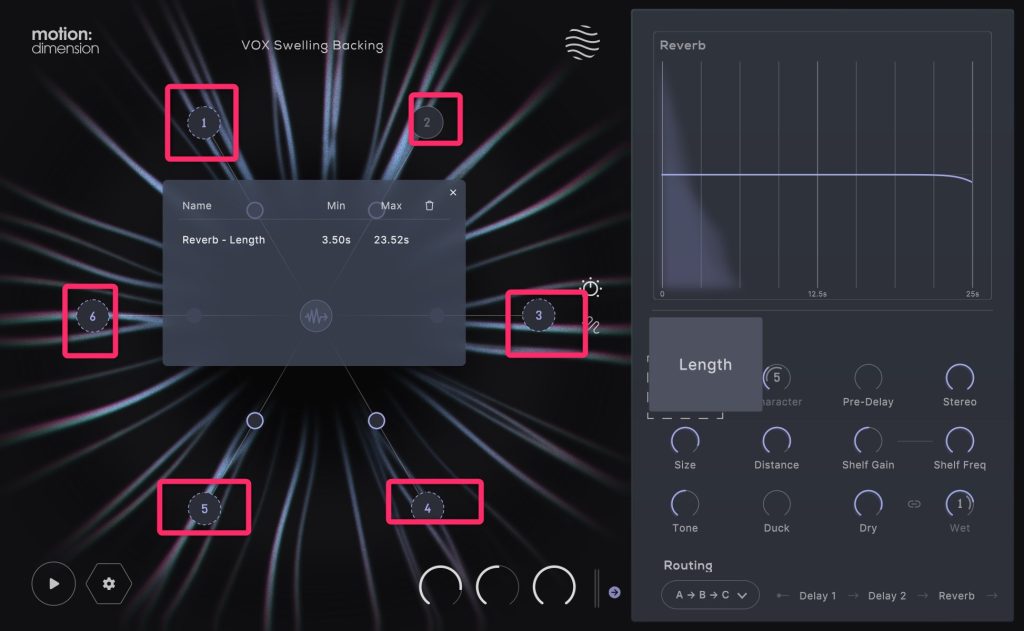Click the Stereo knob
This screenshot has height=631, width=1024.
[x=959, y=378]
